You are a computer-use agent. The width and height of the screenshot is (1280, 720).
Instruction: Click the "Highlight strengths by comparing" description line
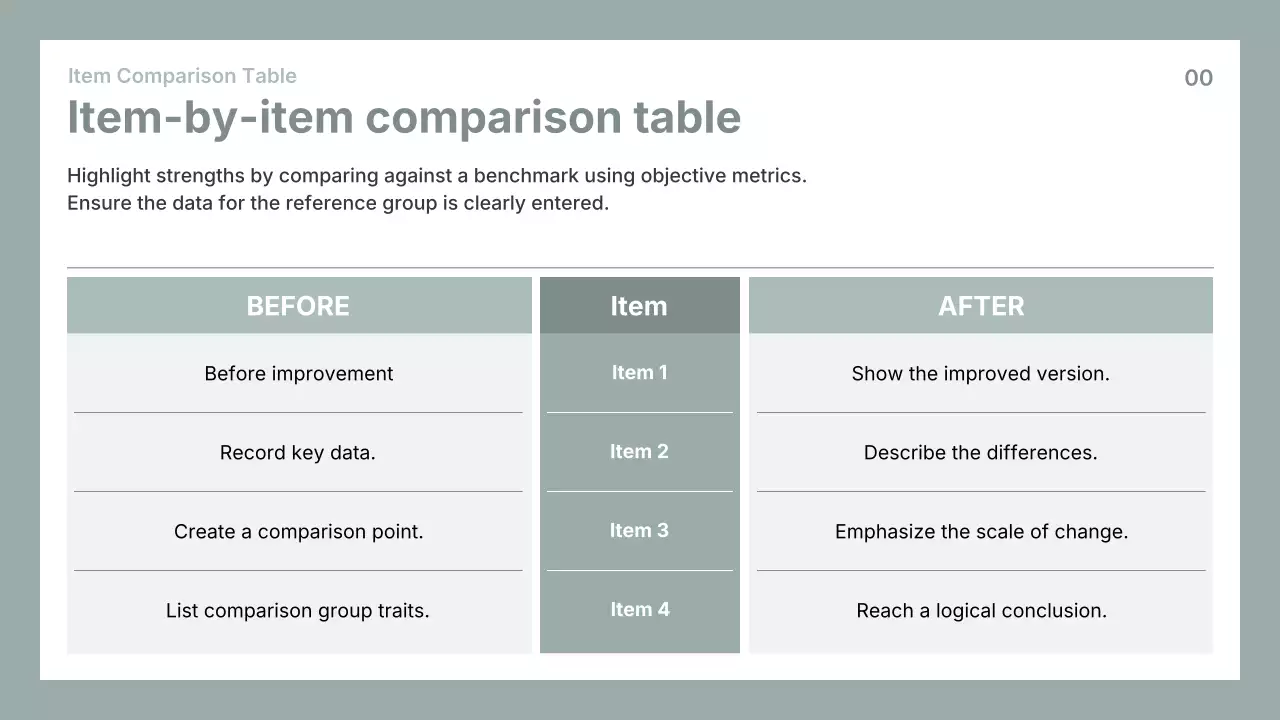click(436, 176)
